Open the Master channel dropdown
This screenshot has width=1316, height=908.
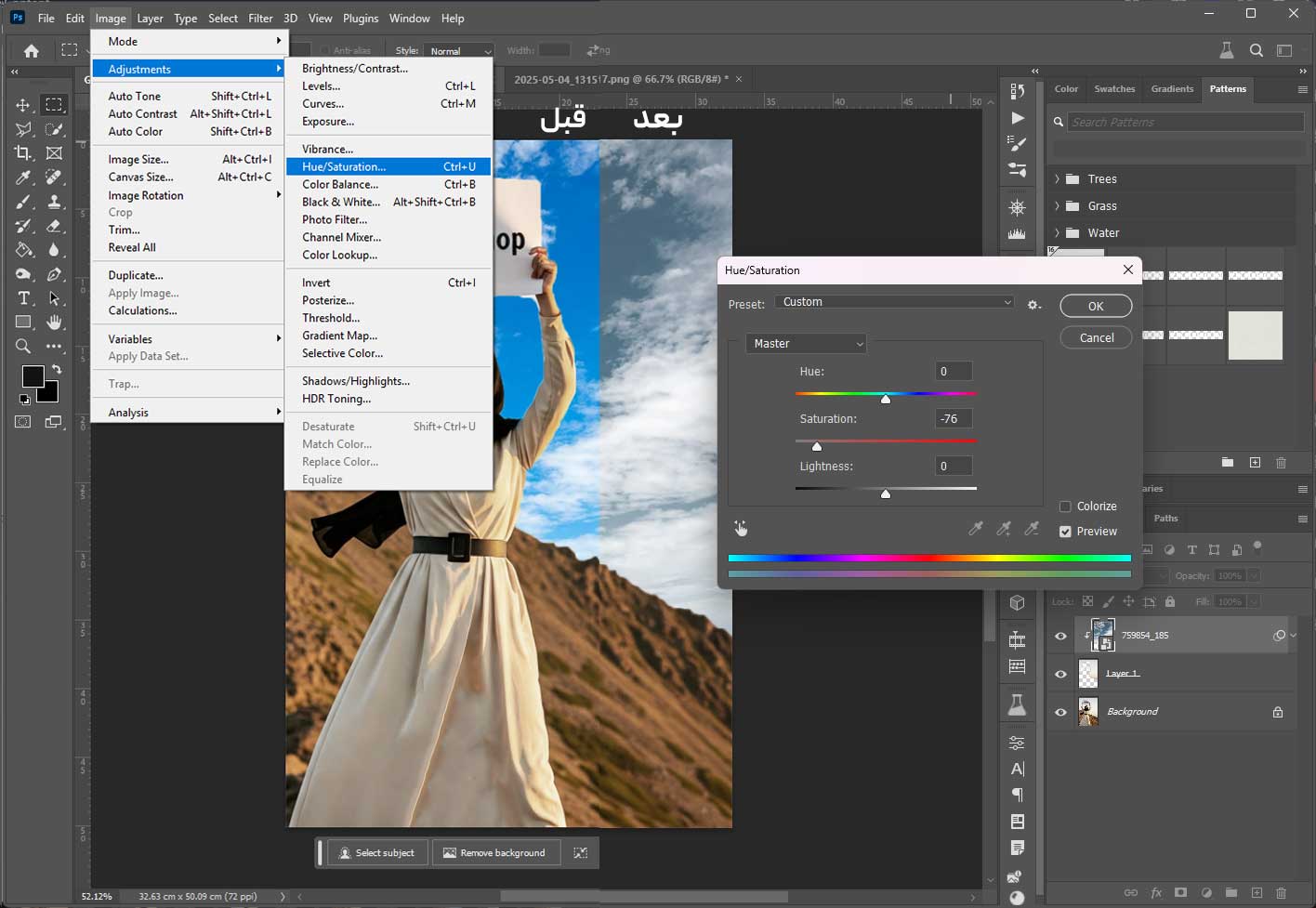coord(806,343)
